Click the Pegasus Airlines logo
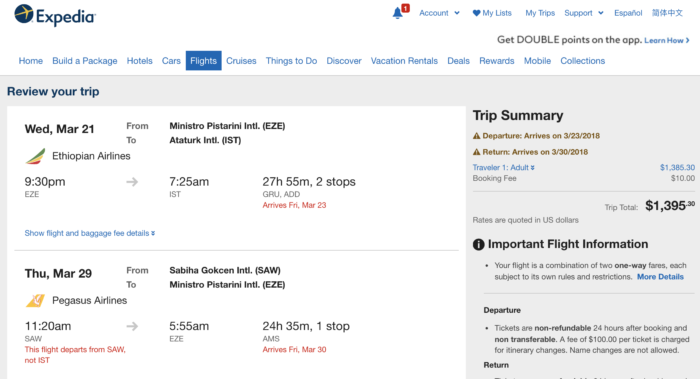 point(35,300)
